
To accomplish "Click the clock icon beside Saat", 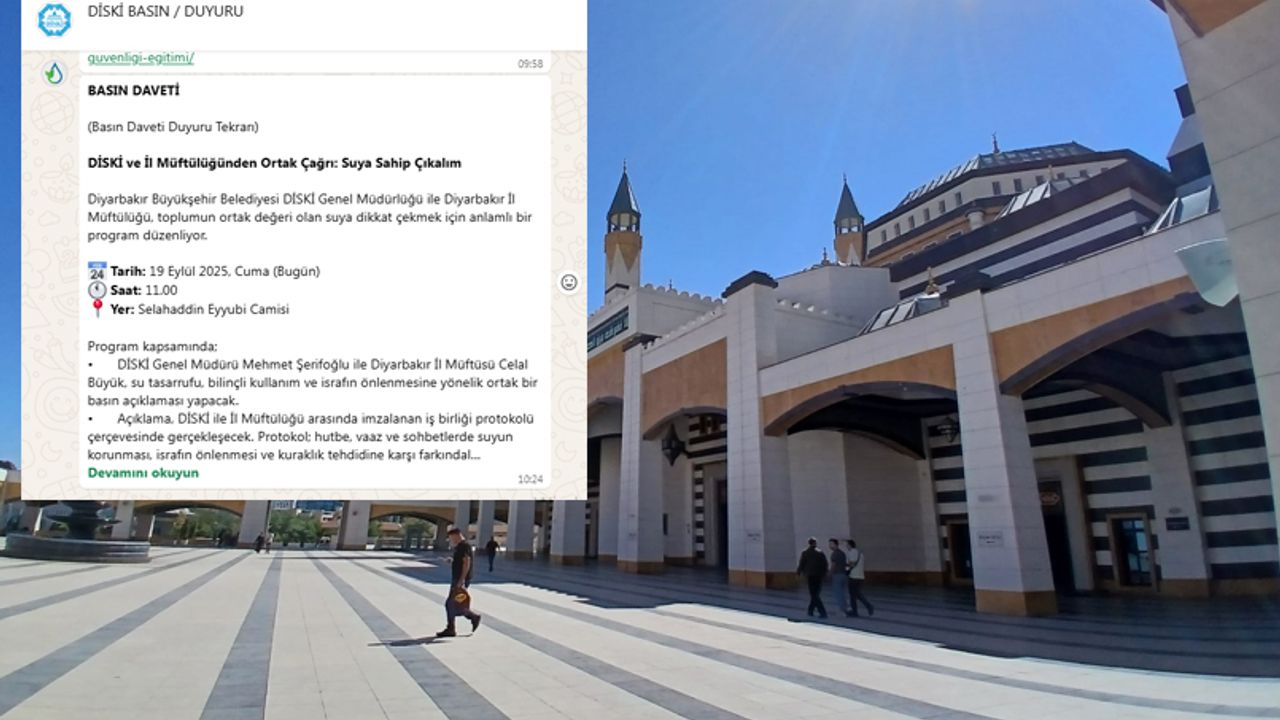I will pos(97,290).
